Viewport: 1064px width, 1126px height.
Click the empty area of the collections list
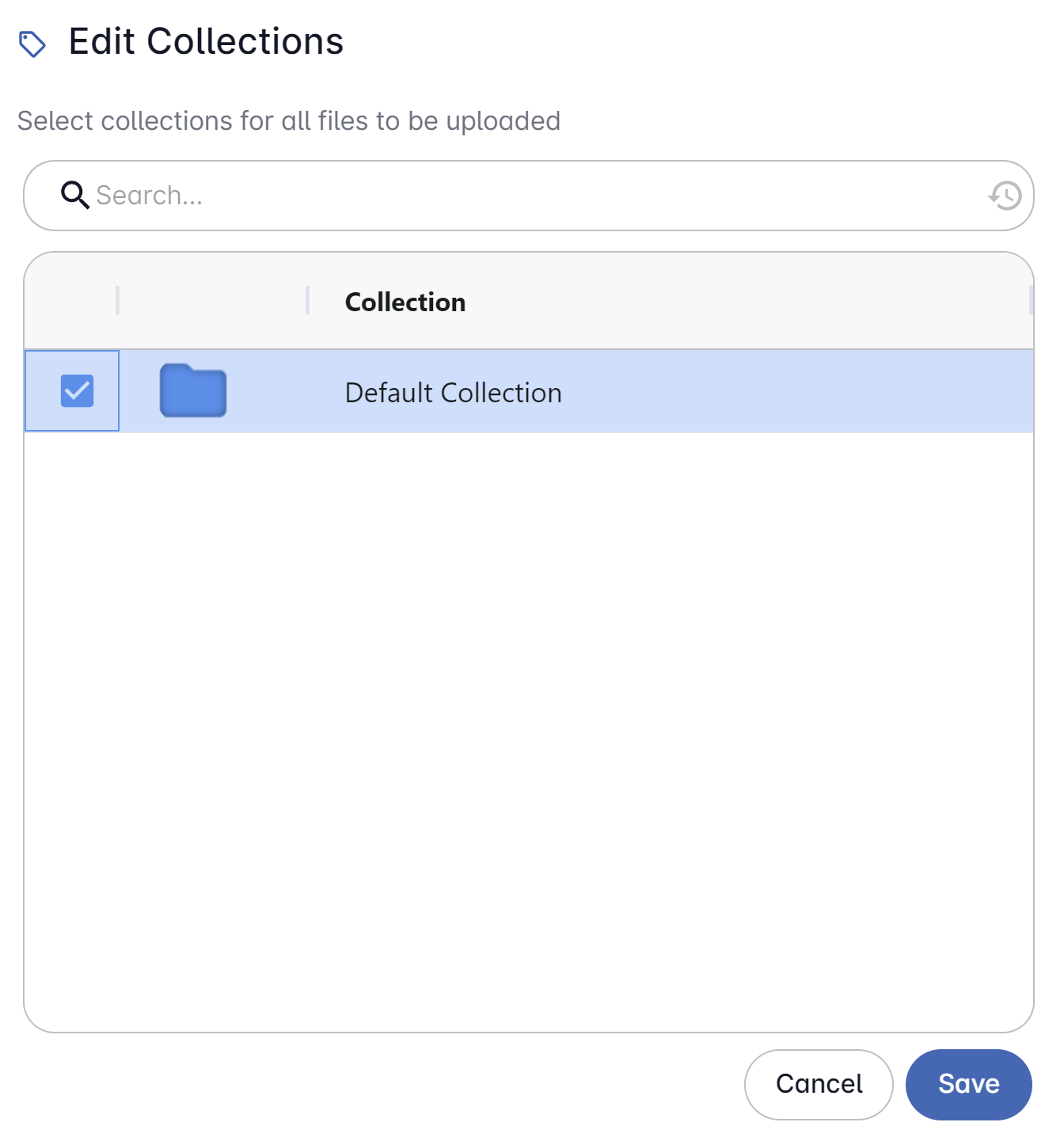(529, 732)
